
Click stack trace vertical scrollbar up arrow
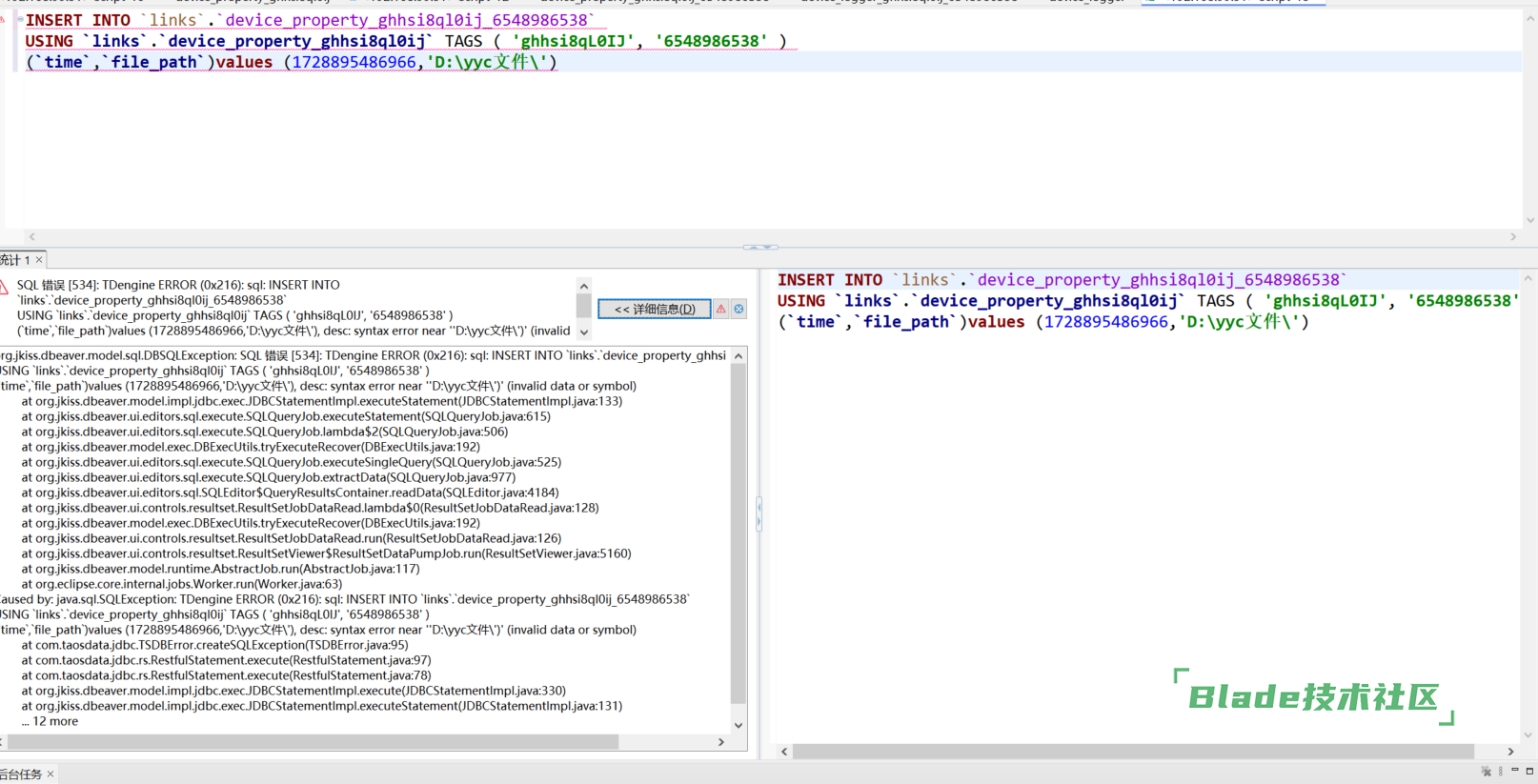pos(739,356)
